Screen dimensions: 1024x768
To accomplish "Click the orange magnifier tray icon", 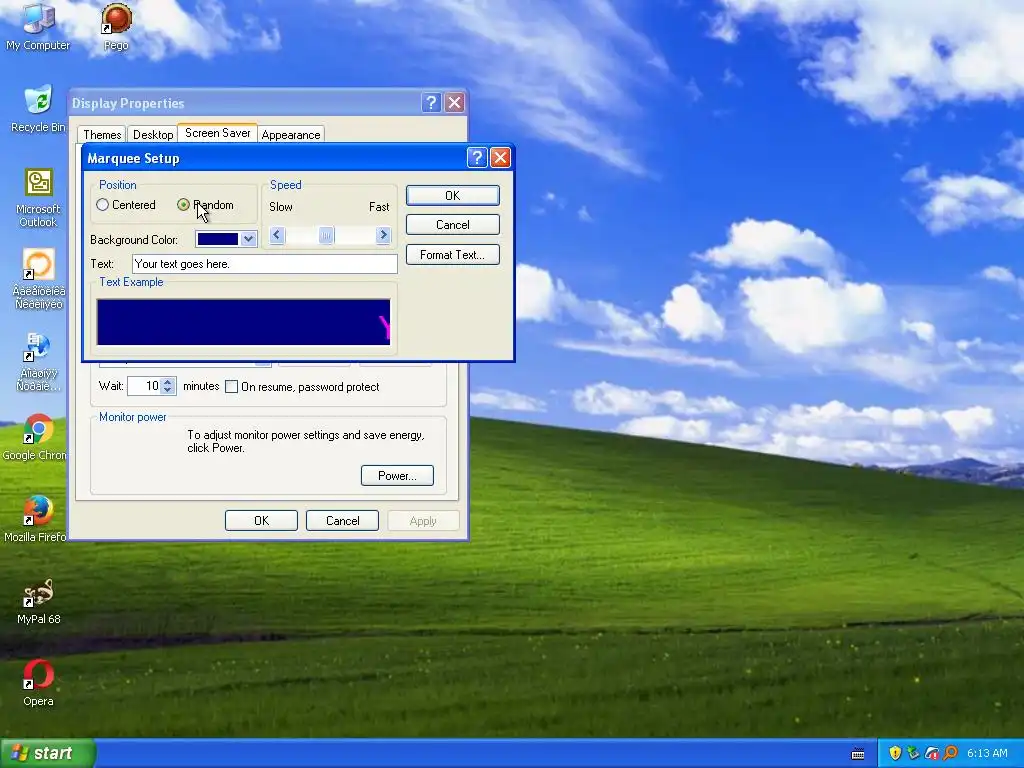I will [950, 753].
